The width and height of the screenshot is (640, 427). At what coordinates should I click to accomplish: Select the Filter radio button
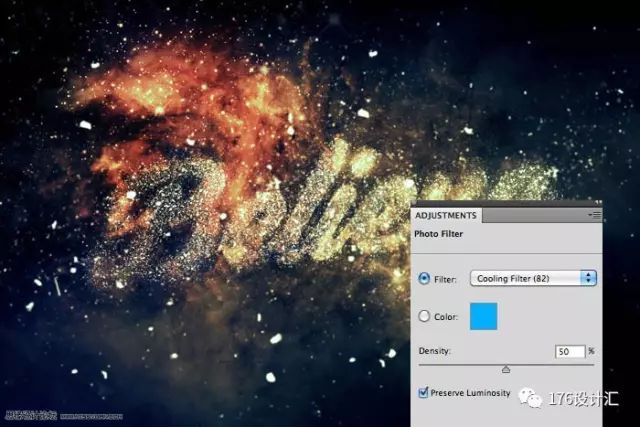425,278
